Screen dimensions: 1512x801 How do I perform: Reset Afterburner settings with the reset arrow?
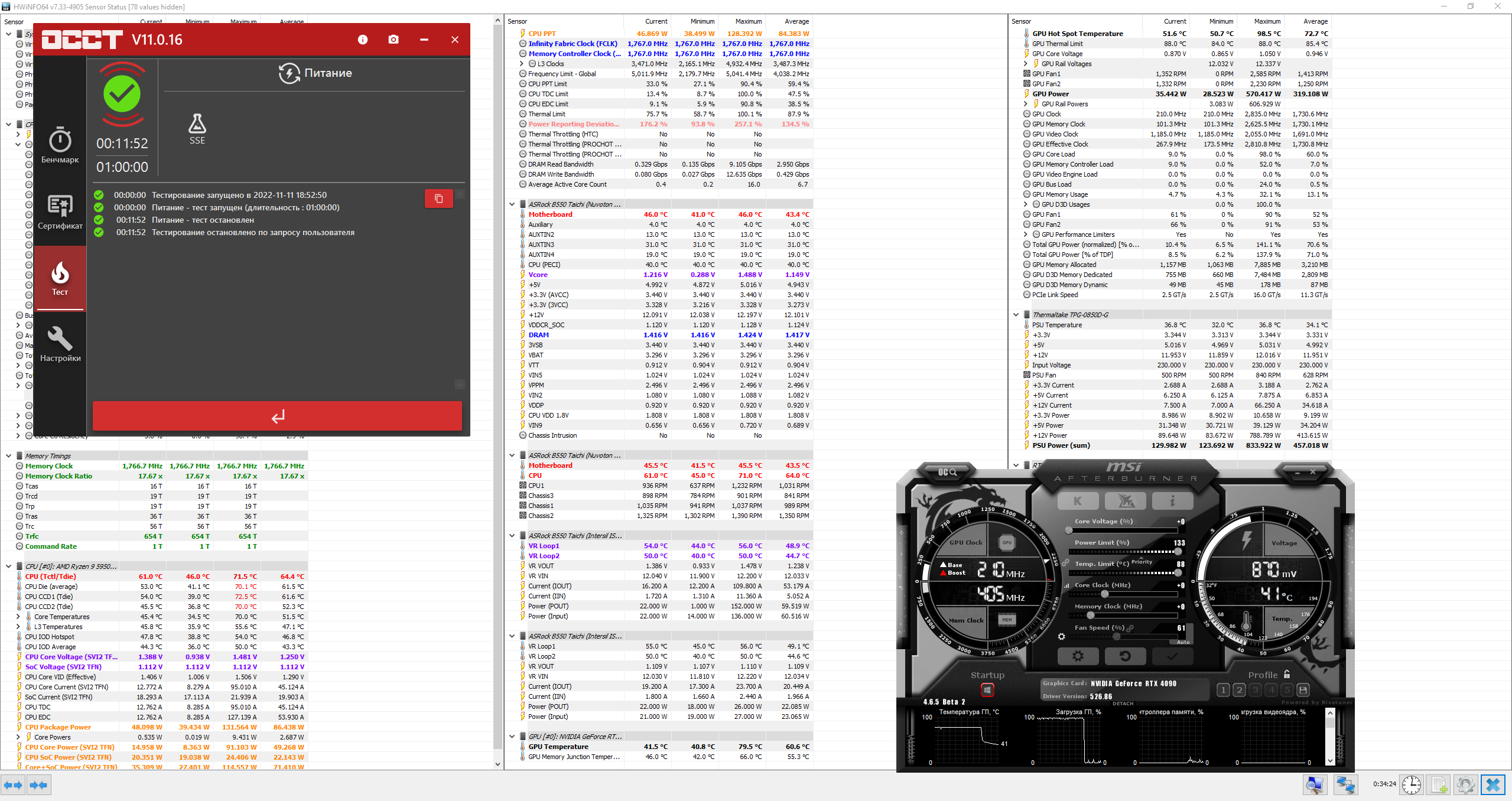click(x=1125, y=656)
